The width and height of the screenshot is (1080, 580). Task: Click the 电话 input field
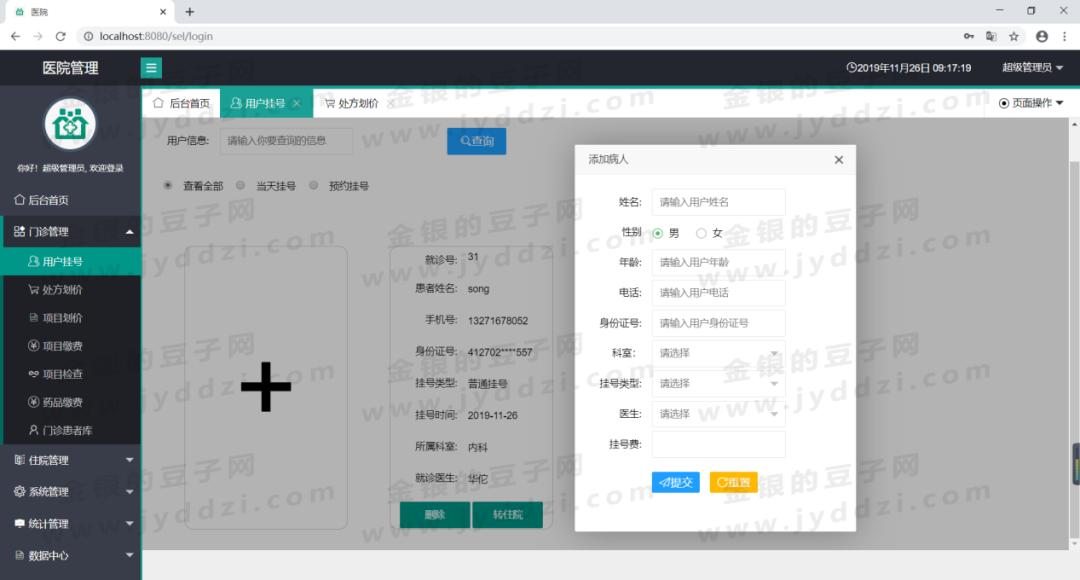pos(718,293)
